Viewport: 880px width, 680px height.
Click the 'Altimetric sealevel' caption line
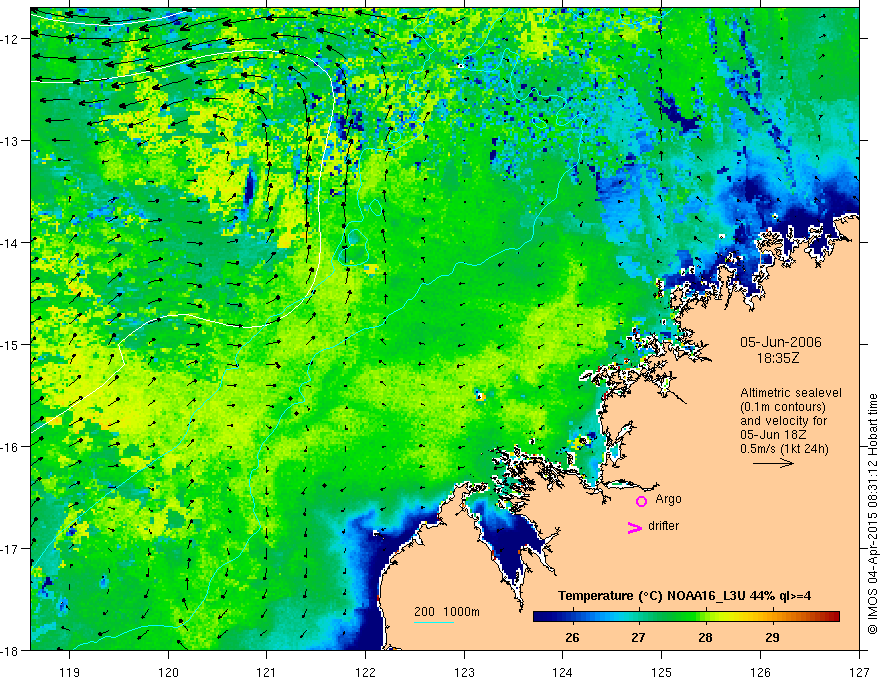(791, 393)
